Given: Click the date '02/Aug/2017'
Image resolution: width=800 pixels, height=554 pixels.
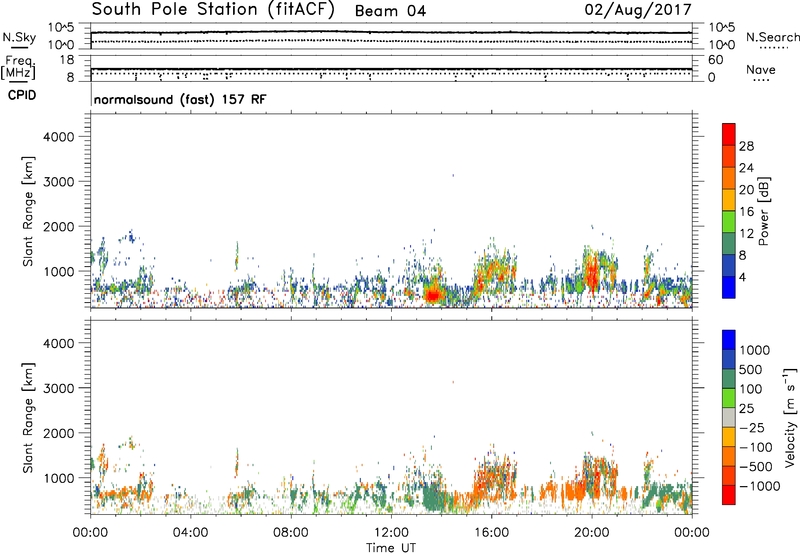Looking at the screenshot, I should click(x=638, y=10).
